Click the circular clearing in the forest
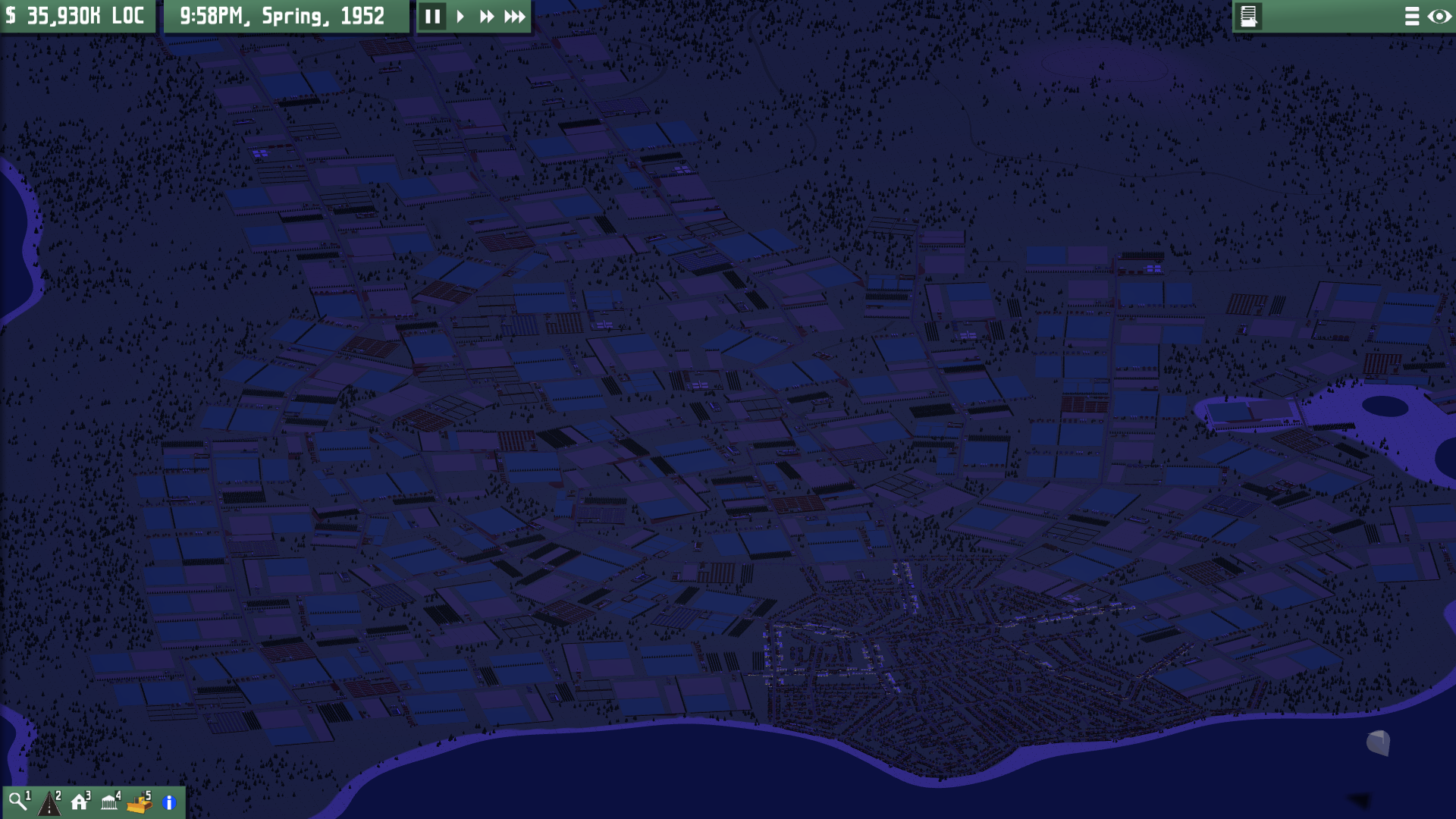The height and width of the screenshot is (819, 1456). pyautogui.click(x=1103, y=64)
